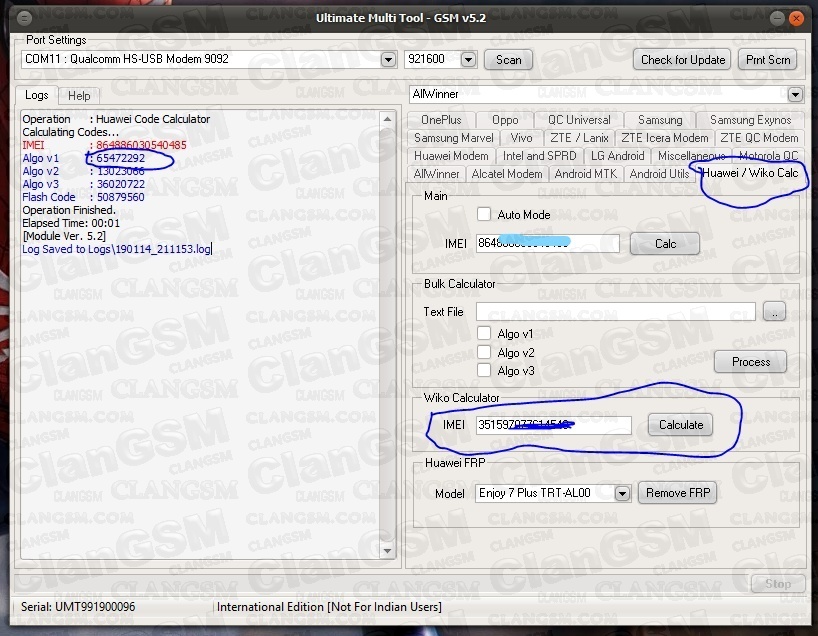The image size is (818, 636).
Task: Tick the Algo v2 bulk checkbox
Action: 484,352
